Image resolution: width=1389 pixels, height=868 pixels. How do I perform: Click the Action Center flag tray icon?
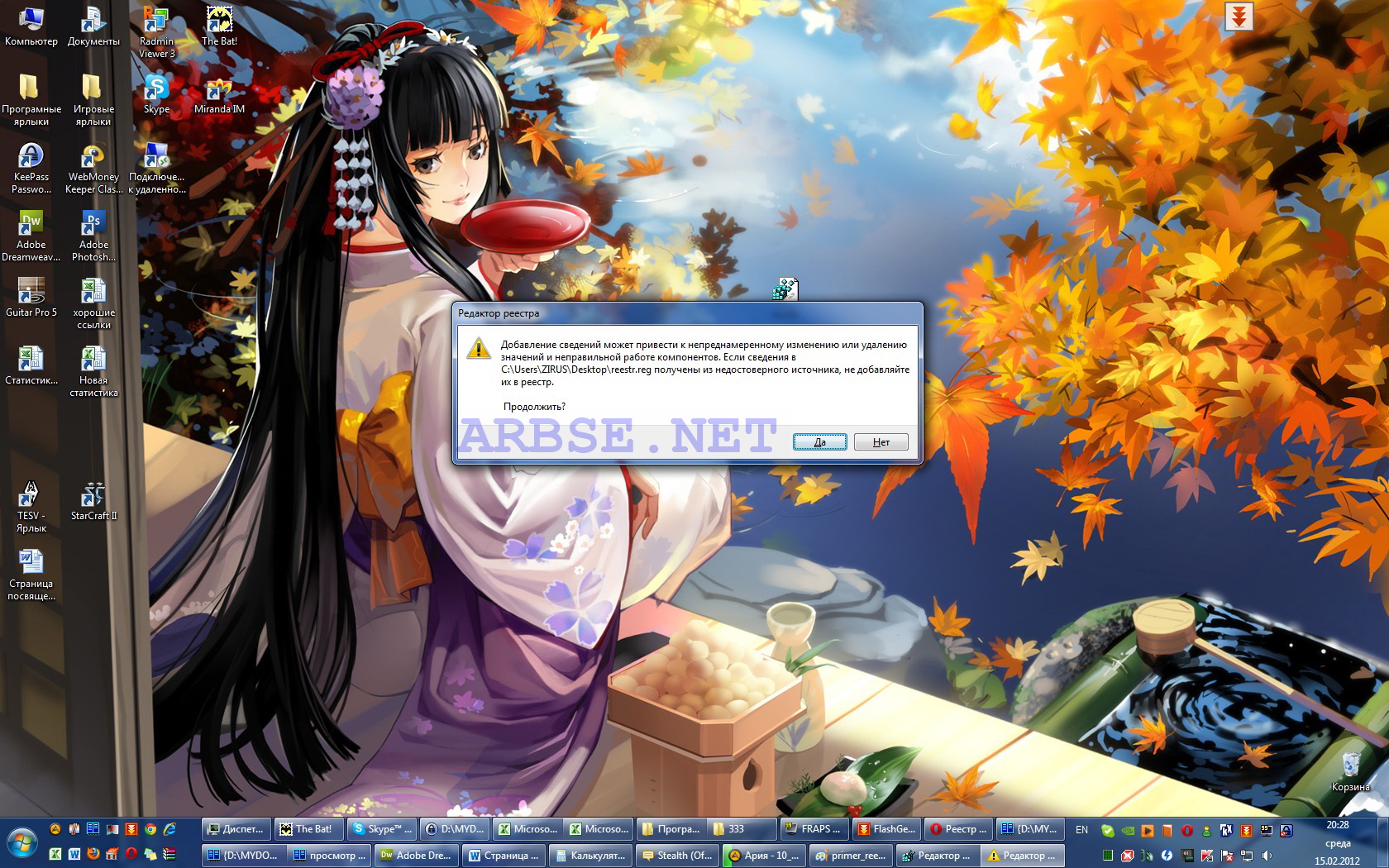(1227, 856)
